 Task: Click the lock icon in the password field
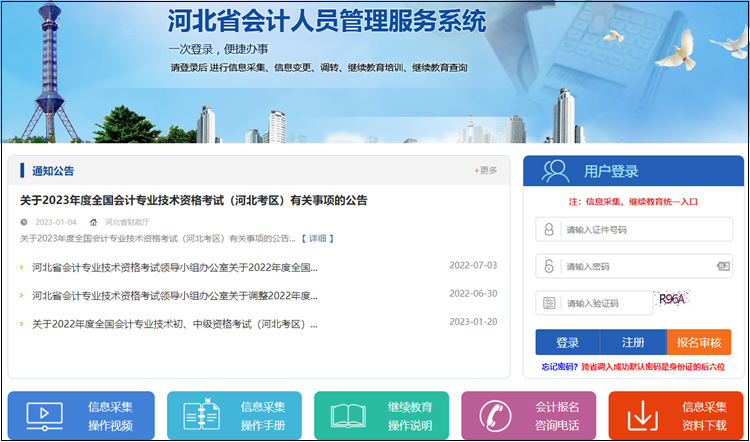[549, 266]
